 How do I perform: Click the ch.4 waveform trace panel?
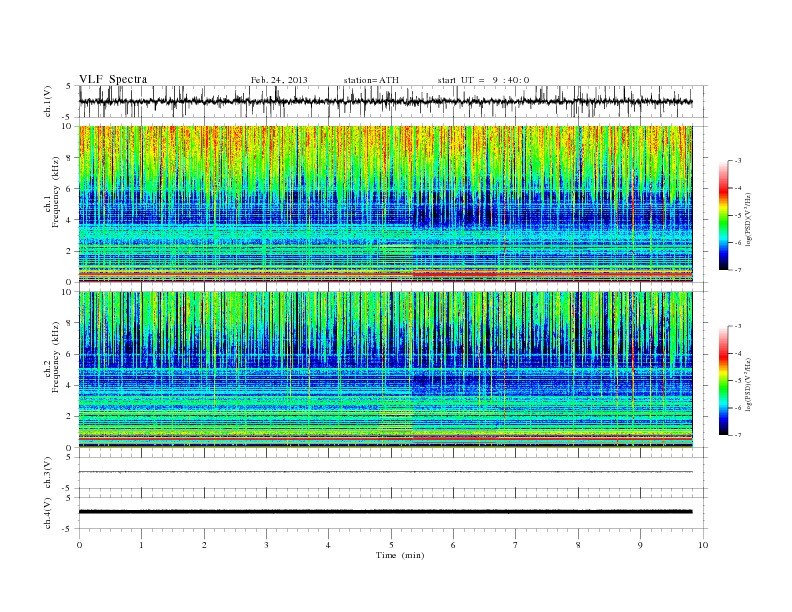(393, 513)
